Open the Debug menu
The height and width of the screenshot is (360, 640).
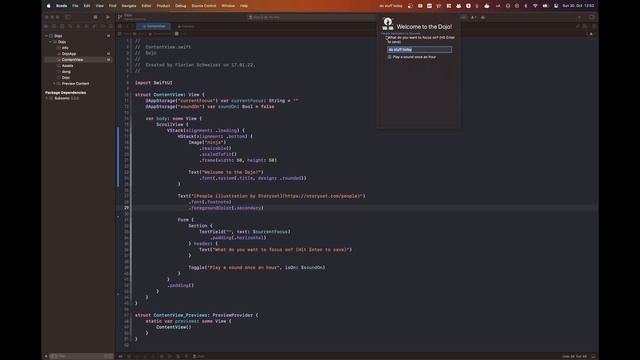tap(180, 6)
